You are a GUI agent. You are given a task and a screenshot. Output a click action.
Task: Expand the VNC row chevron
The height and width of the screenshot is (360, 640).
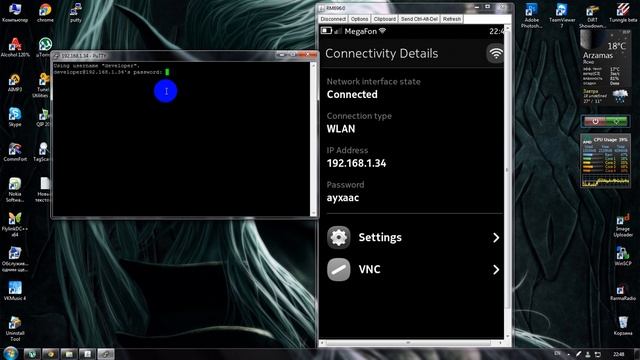pyautogui.click(x=496, y=270)
